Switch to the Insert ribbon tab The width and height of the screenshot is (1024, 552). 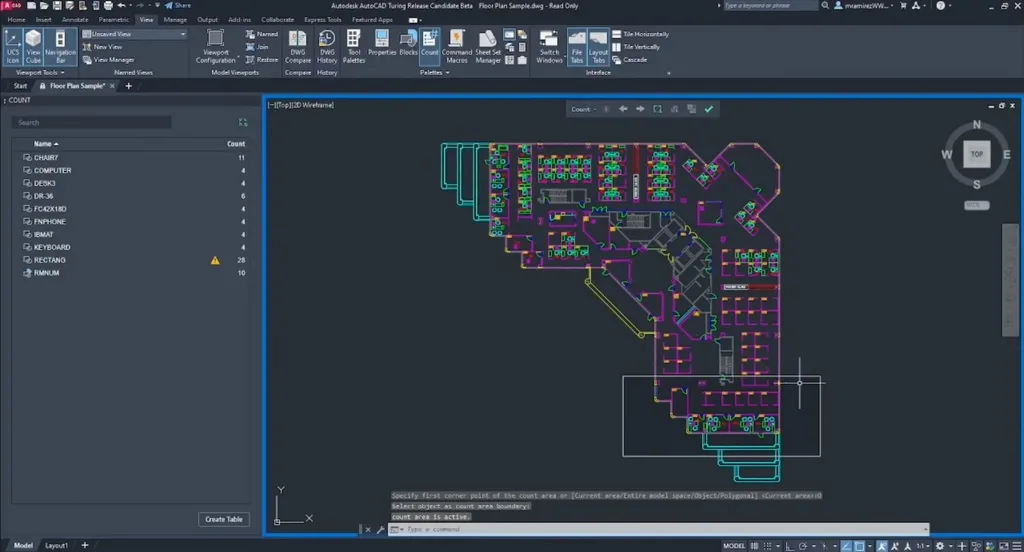44,20
